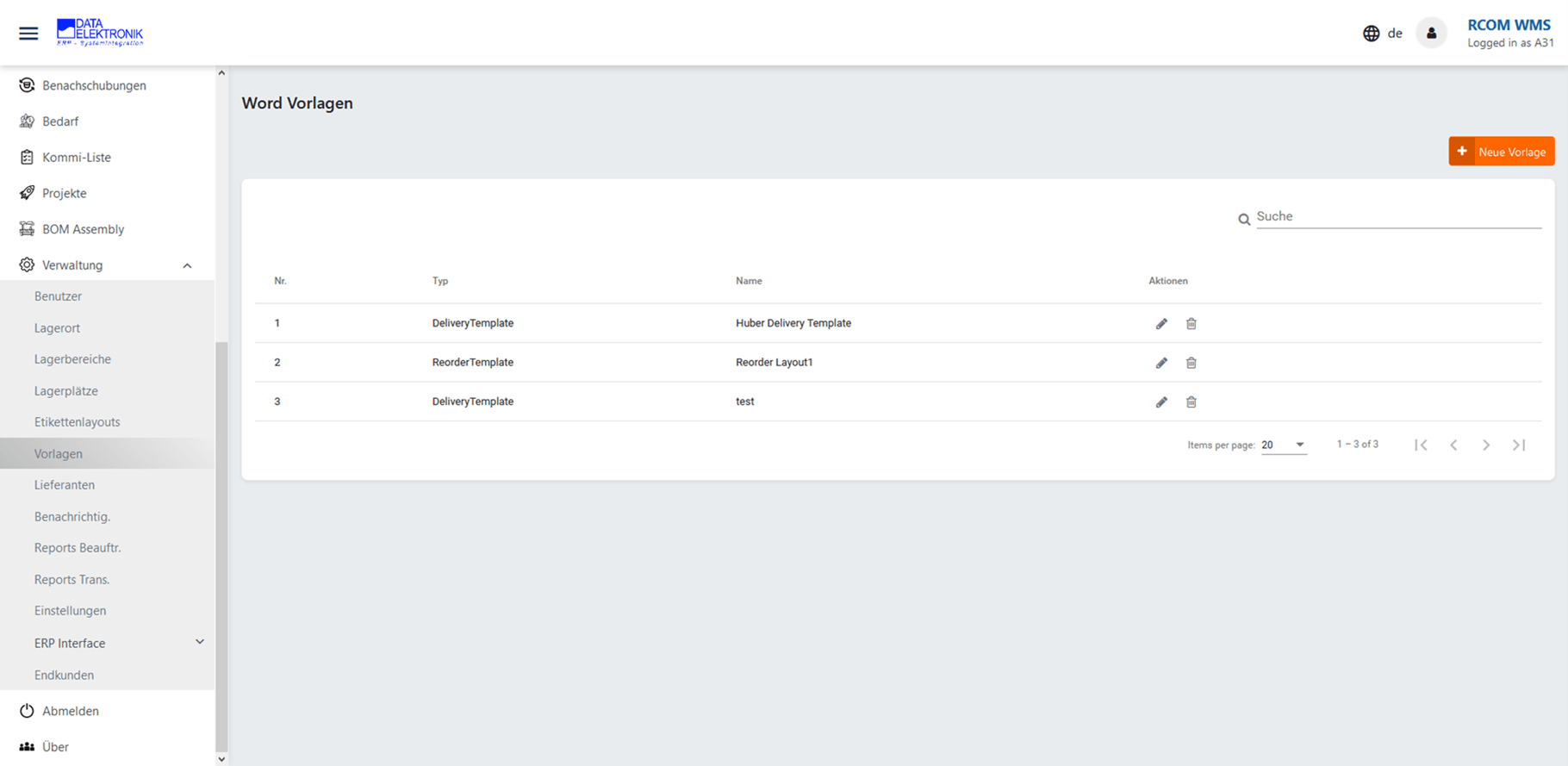
Task: Go to Kommi-Liste in the sidebar
Action: point(76,158)
